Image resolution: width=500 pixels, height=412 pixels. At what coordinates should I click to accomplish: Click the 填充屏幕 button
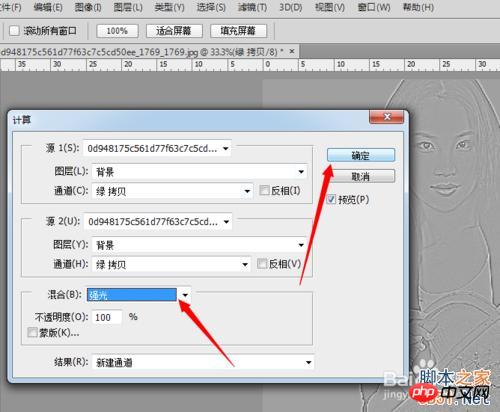pos(238,31)
